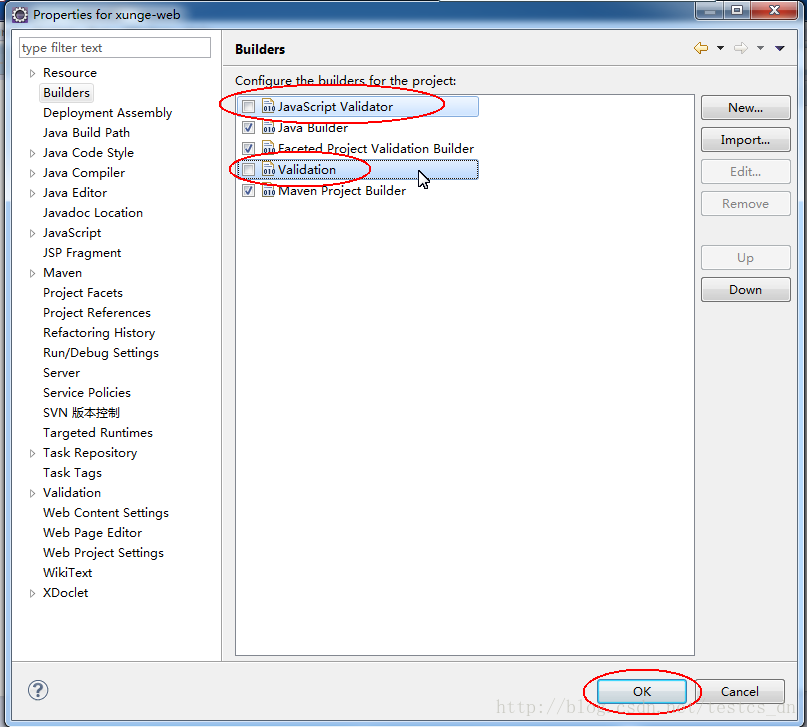Expand the Java Editor node
Image resolution: width=807 pixels, height=727 pixels.
(32, 193)
